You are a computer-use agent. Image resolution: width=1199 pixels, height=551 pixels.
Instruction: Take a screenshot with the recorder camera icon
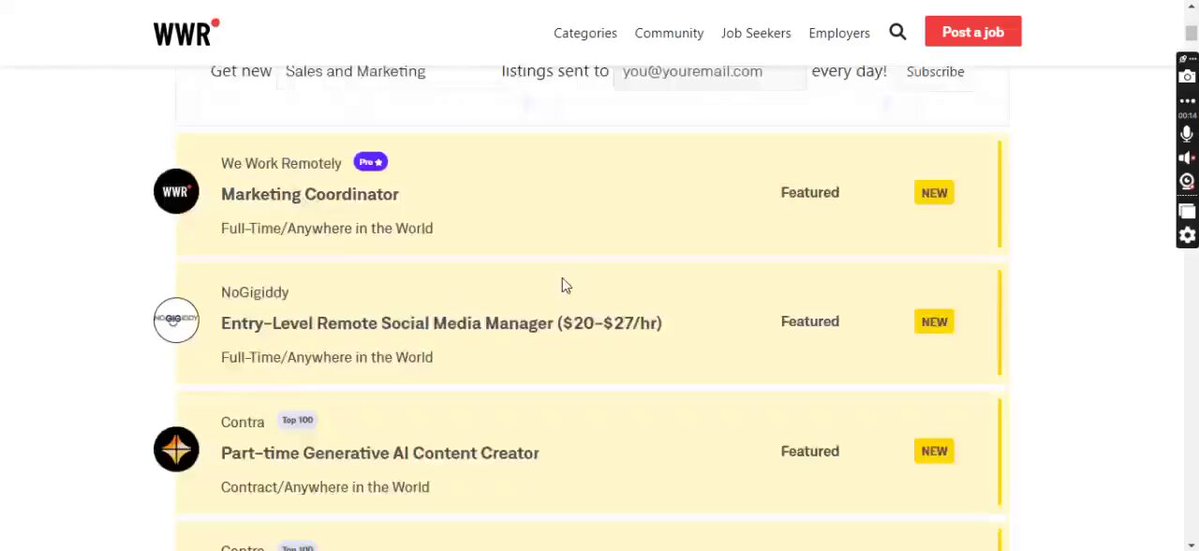(x=1187, y=76)
